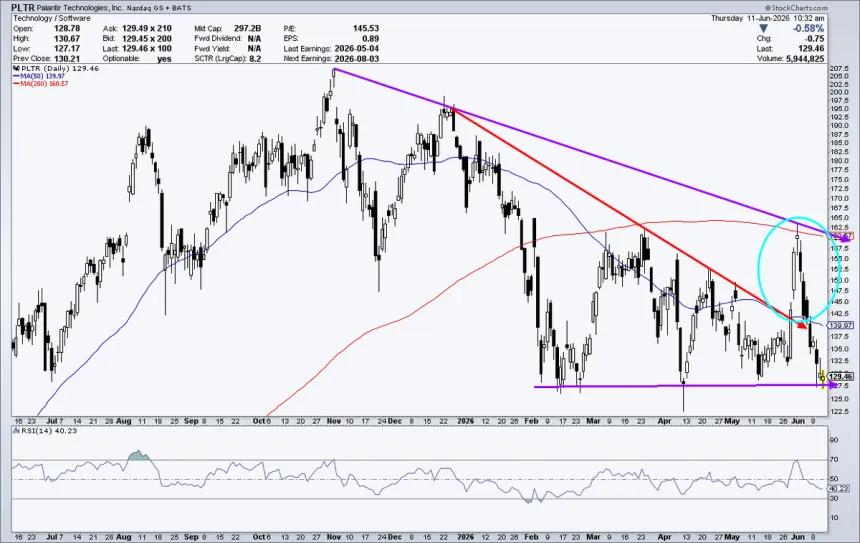Click the -0.58% percent change figure
The width and height of the screenshot is (860, 543).
coord(810,28)
